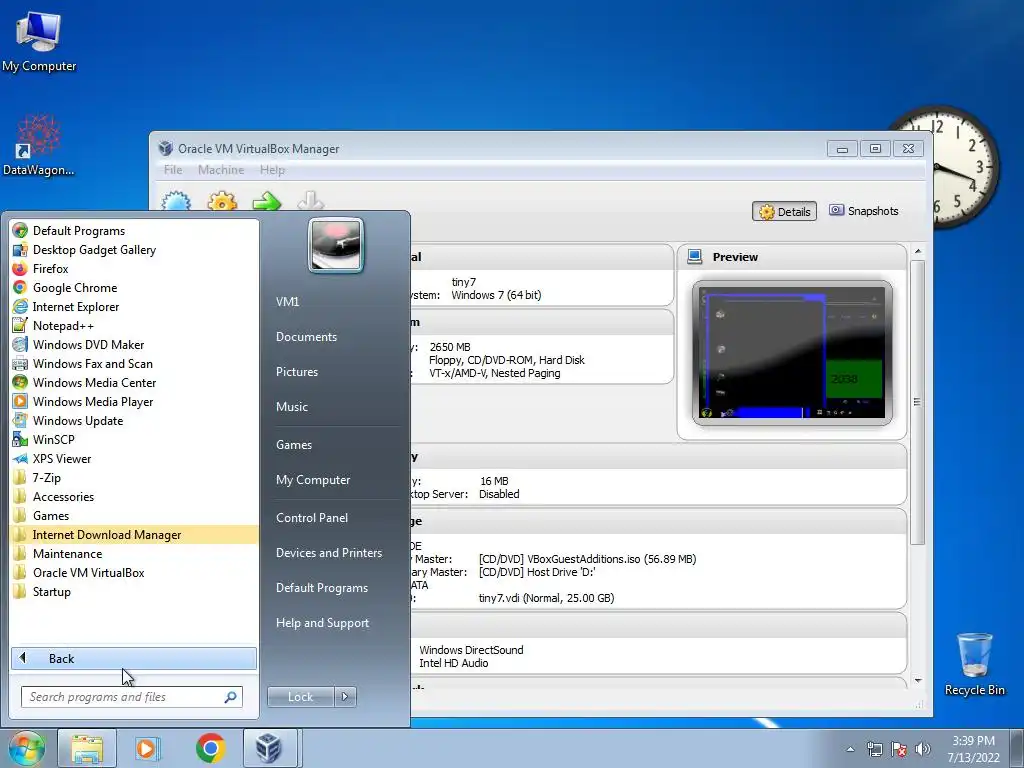Image resolution: width=1024 pixels, height=768 pixels.
Task: Click the Discard down-arrow toolbar icon in VirtualBox
Action: (311, 200)
